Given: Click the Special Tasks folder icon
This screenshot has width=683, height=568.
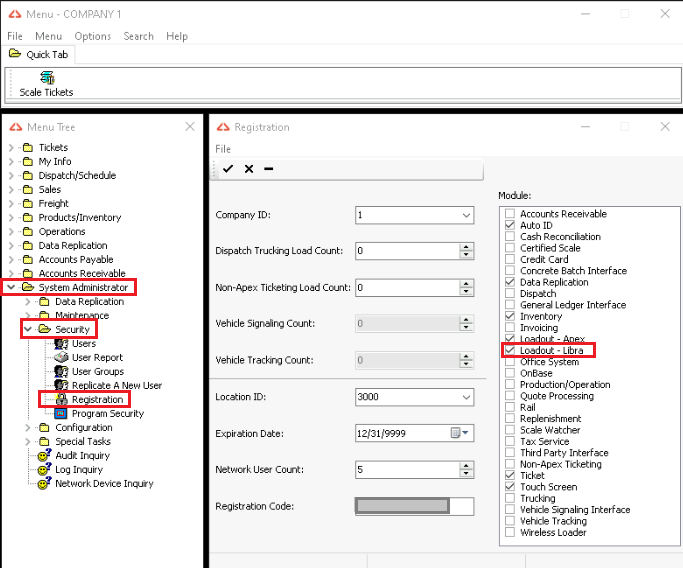Looking at the screenshot, I should point(44,441).
